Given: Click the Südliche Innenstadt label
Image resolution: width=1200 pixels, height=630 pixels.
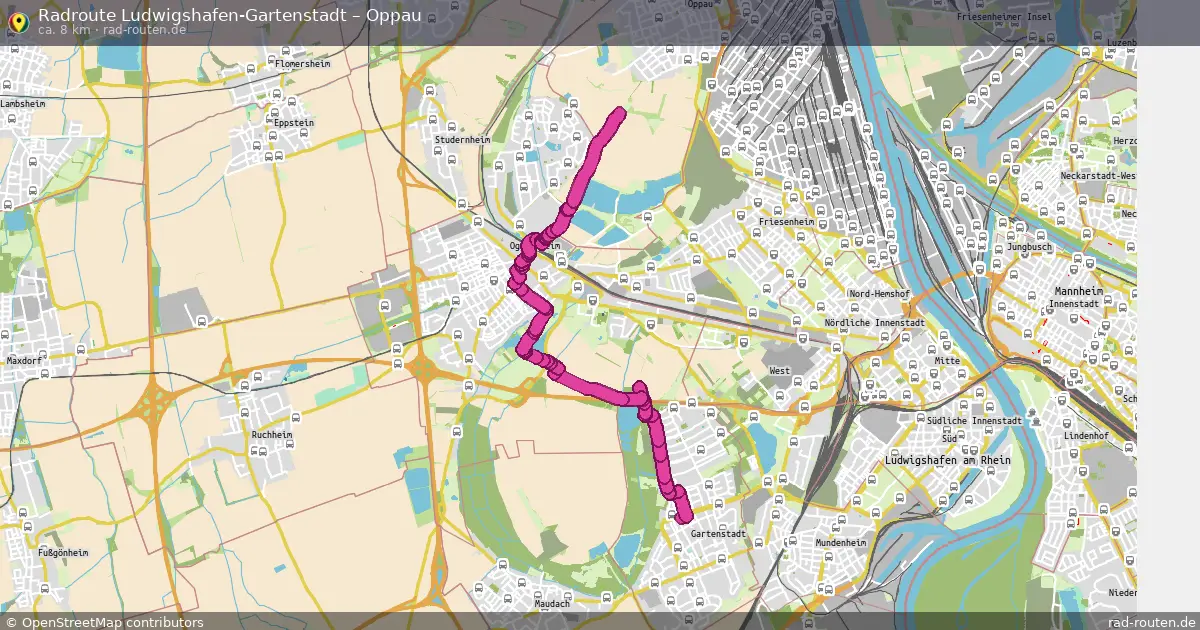Looking at the screenshot, I should coord(974,421).
